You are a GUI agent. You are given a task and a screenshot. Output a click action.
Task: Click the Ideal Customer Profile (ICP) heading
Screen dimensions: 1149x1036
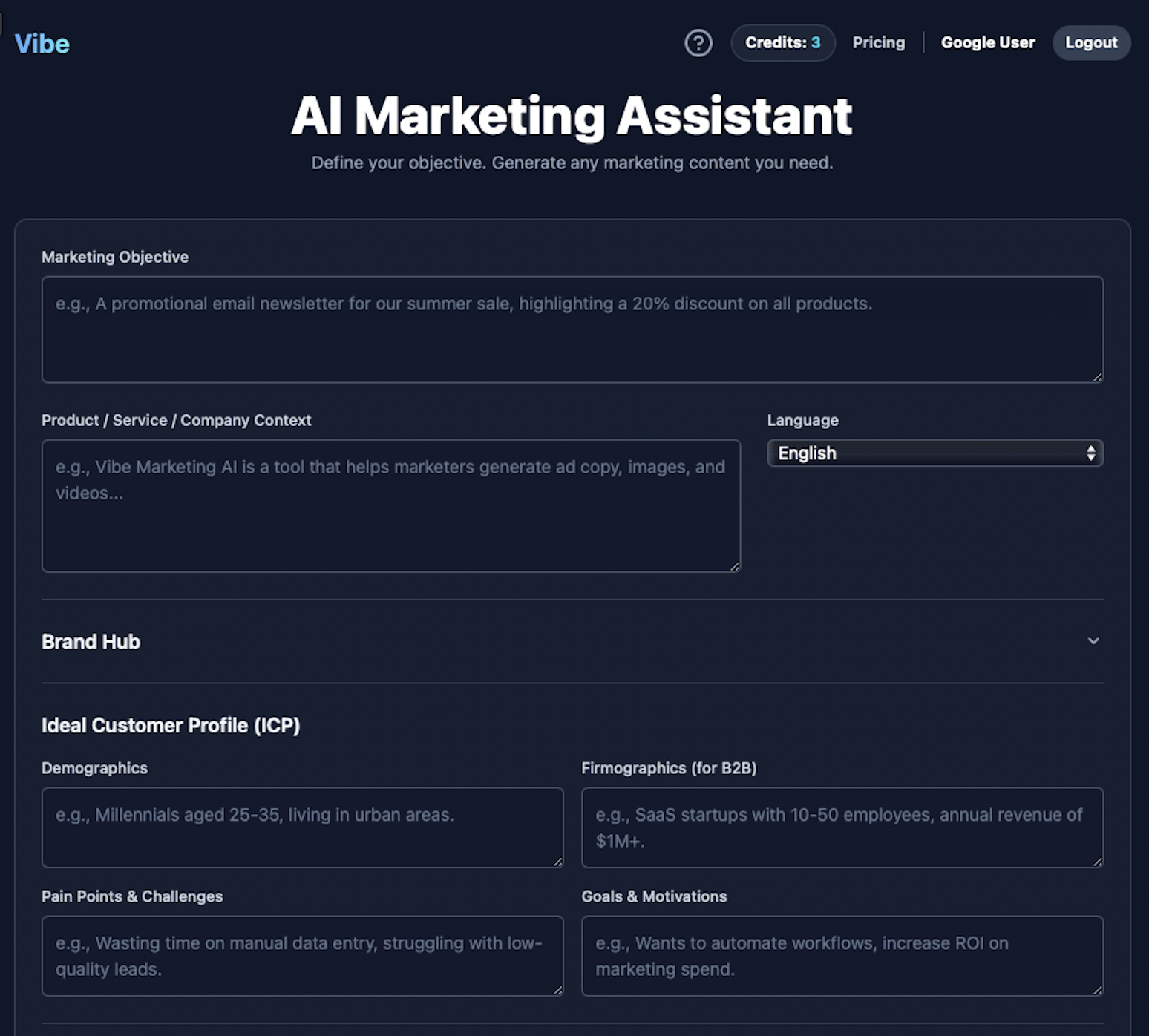pos(171,725)
